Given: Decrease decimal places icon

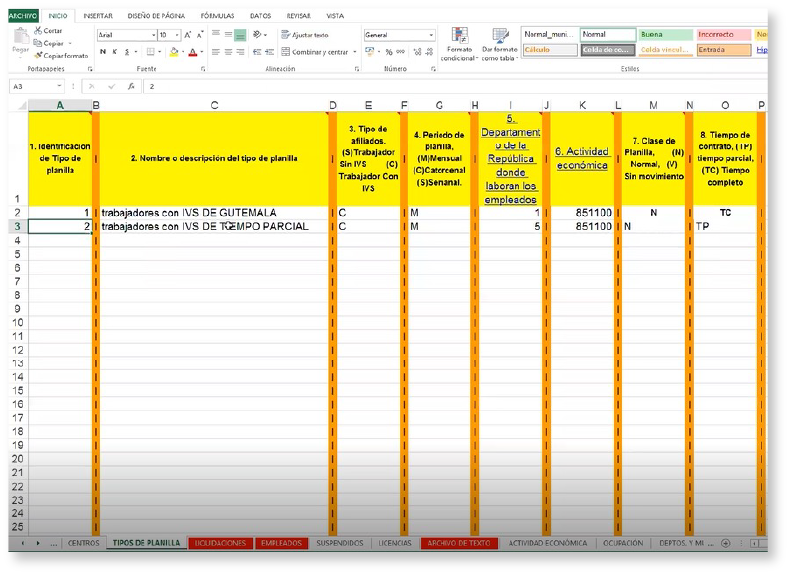Looking at the screenshot, I should (429, 52).
